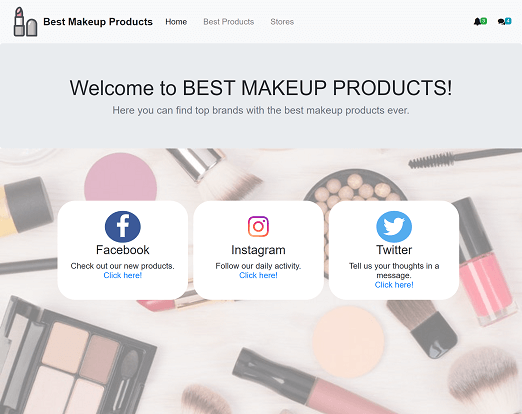Click the Facebook logo icon
This screenshot has height=414, width=522.
pos(123,227)
